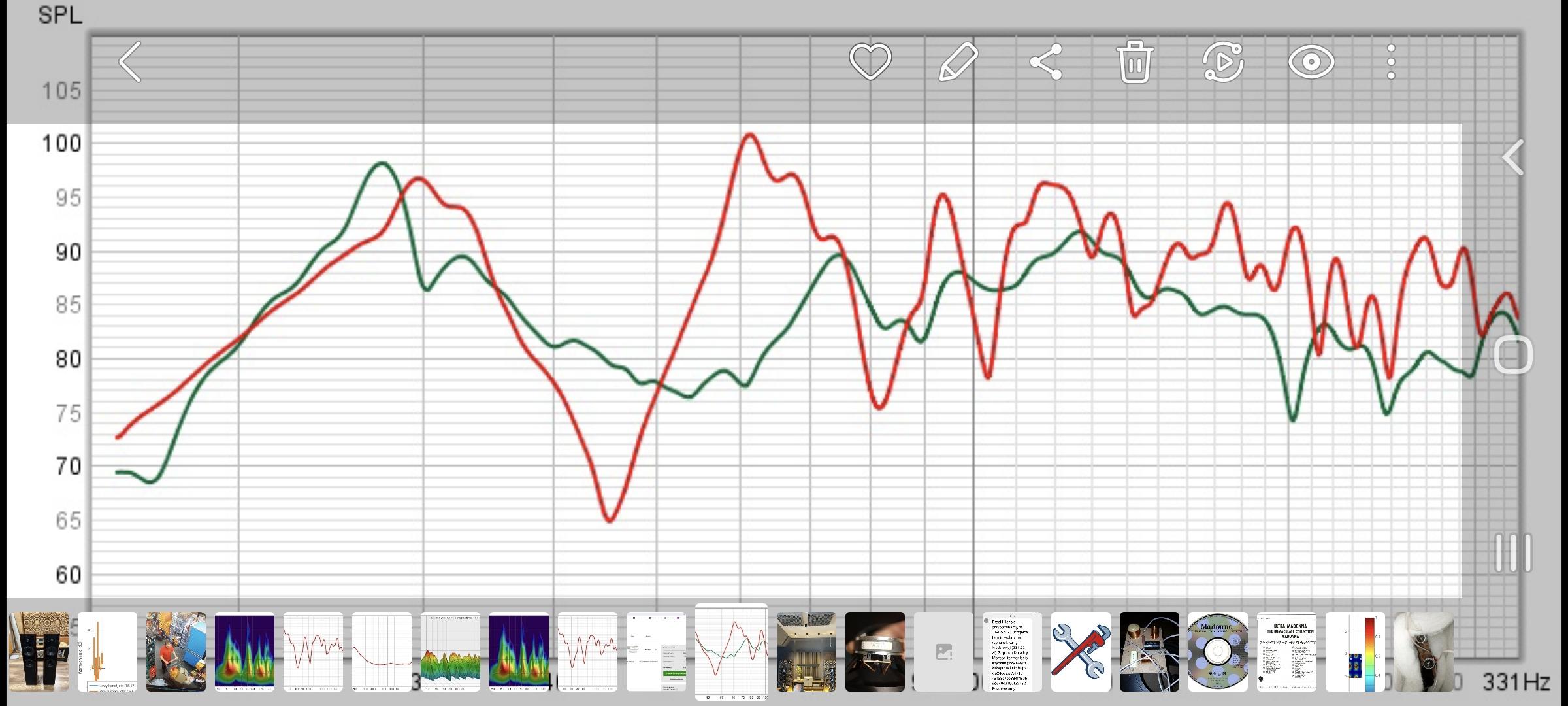Select the Madonna CD disc thumbnail
Image resolution: width=1568 pixels, height=706 pixels.
point(1218,652)
